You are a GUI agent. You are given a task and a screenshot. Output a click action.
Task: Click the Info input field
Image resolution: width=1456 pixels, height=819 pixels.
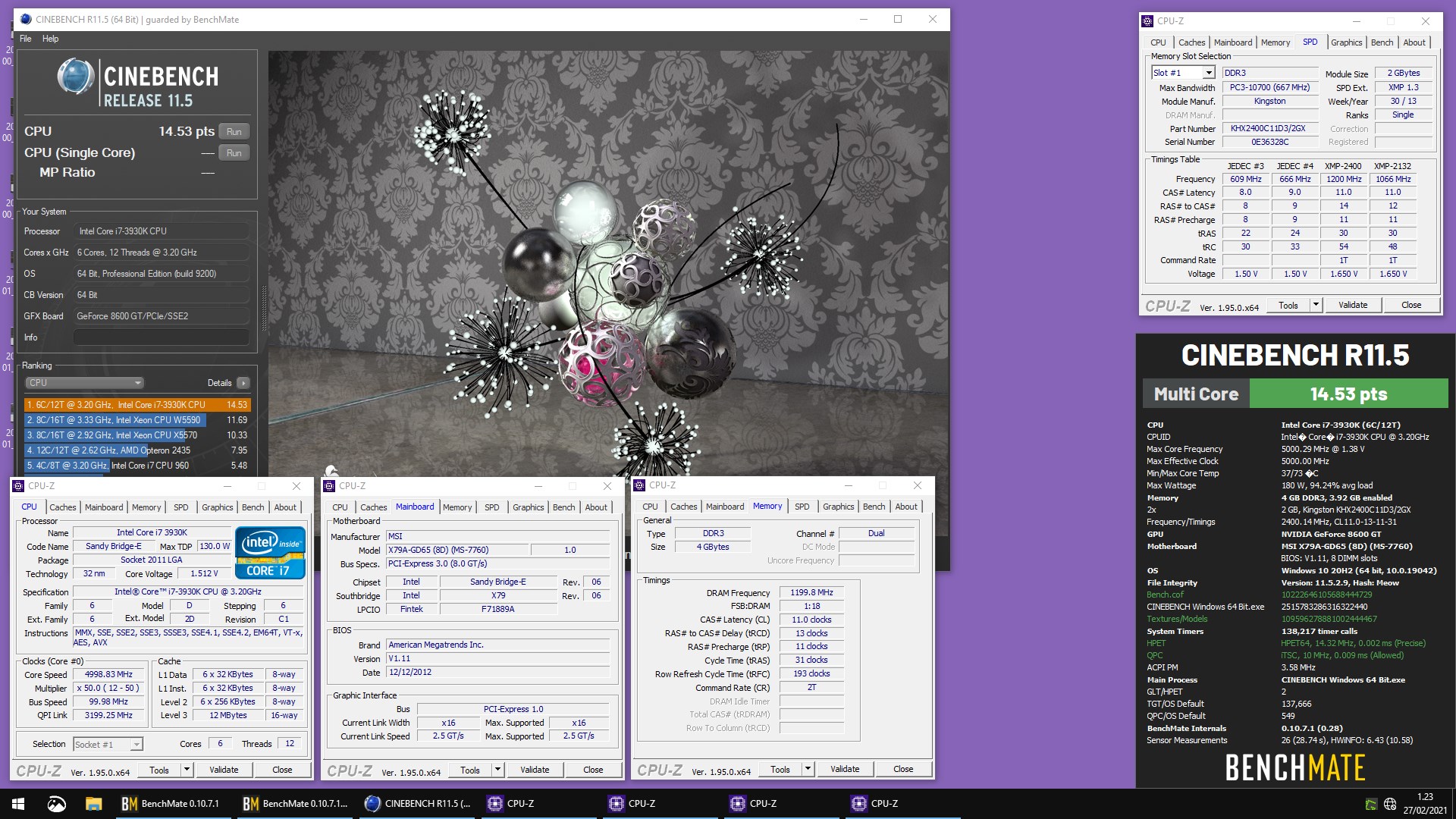pyautogui.click(x=161, y=337)
